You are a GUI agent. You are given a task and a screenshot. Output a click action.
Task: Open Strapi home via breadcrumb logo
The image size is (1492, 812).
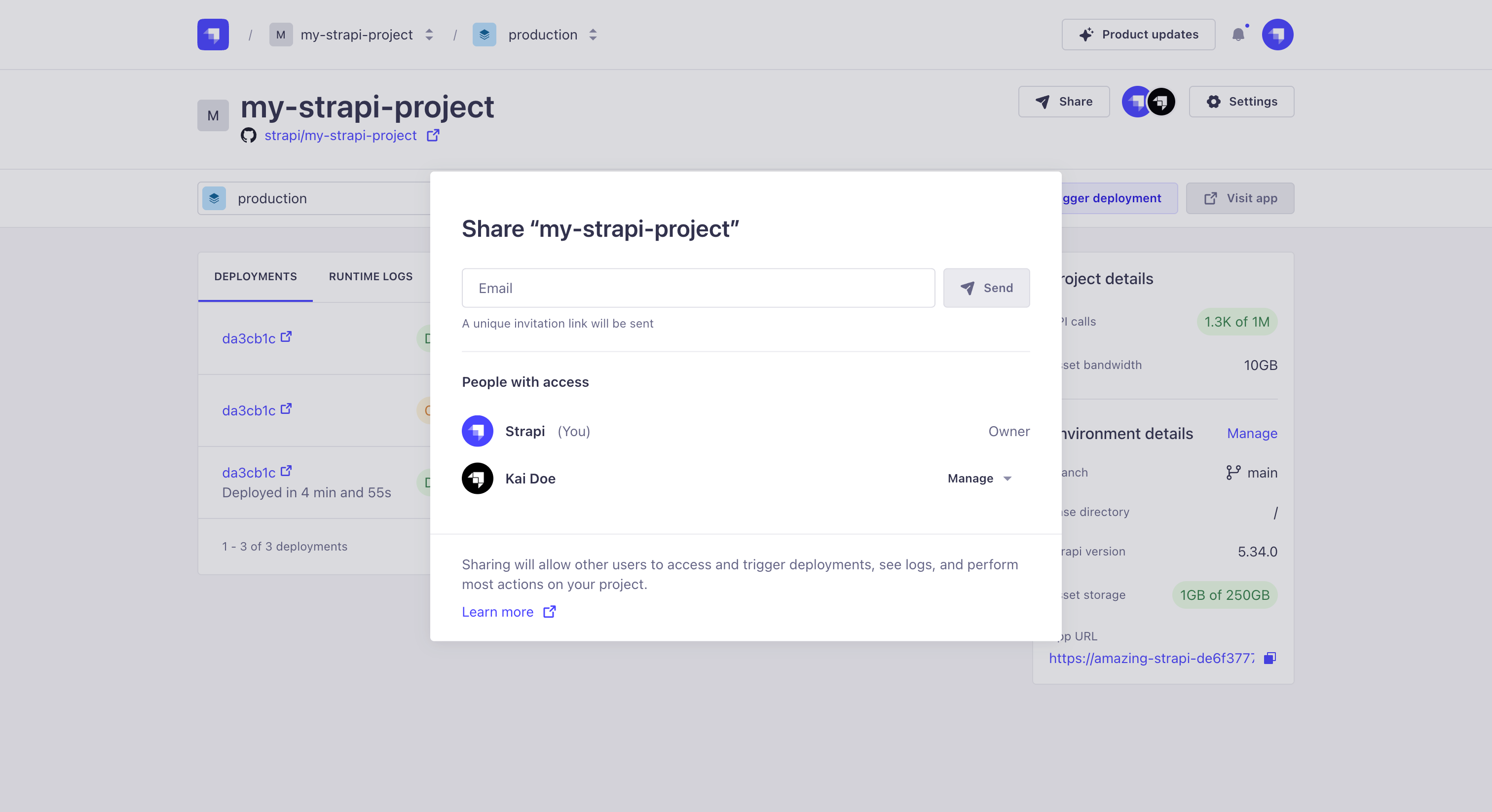click(212, 34)
